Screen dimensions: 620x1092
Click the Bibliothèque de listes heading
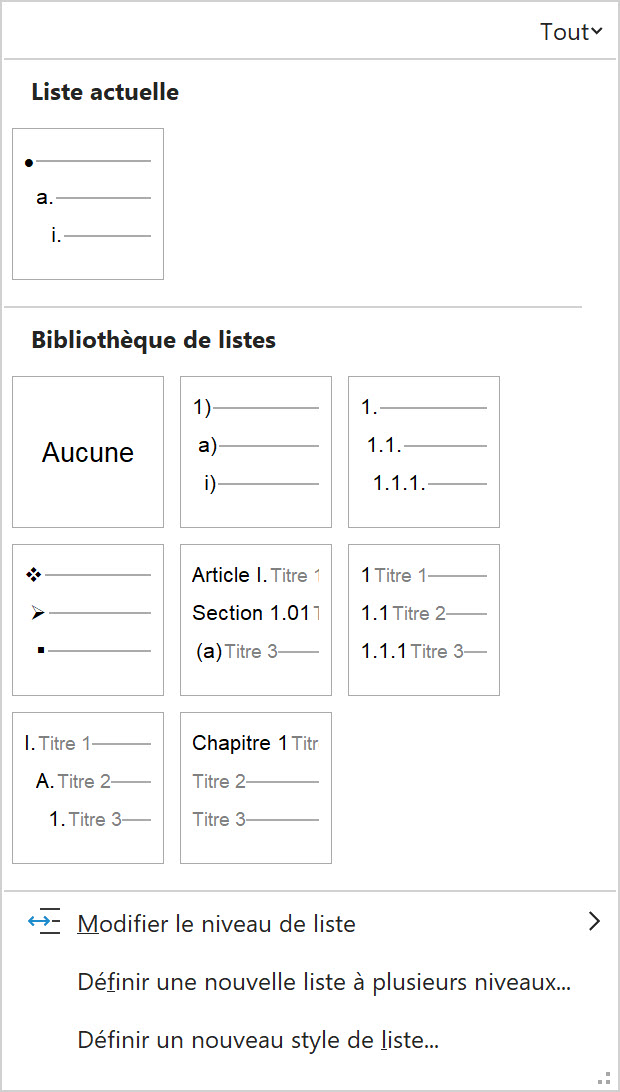[153, 340]
